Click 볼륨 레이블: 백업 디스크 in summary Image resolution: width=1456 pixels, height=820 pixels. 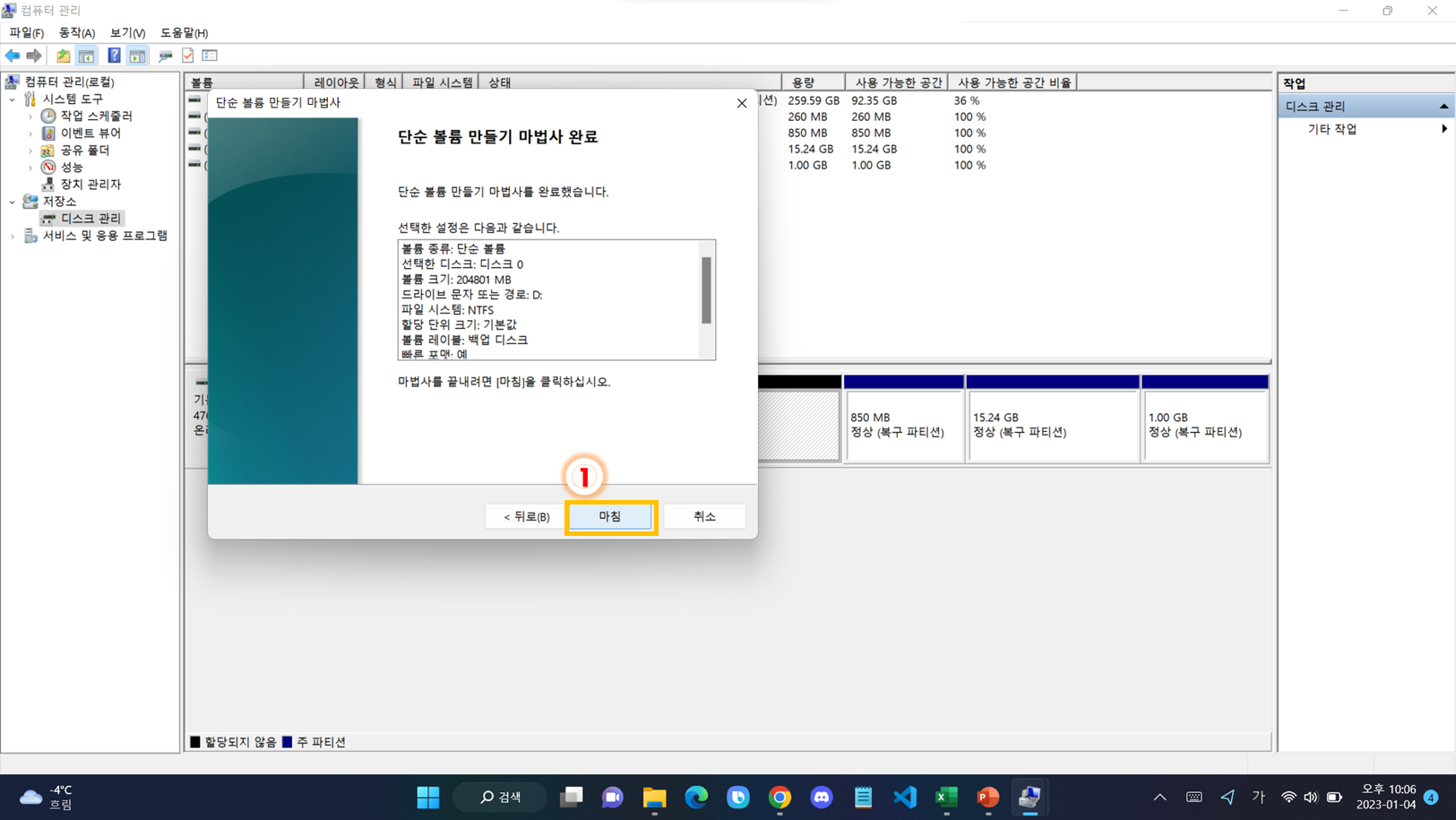tap(464, 340)
